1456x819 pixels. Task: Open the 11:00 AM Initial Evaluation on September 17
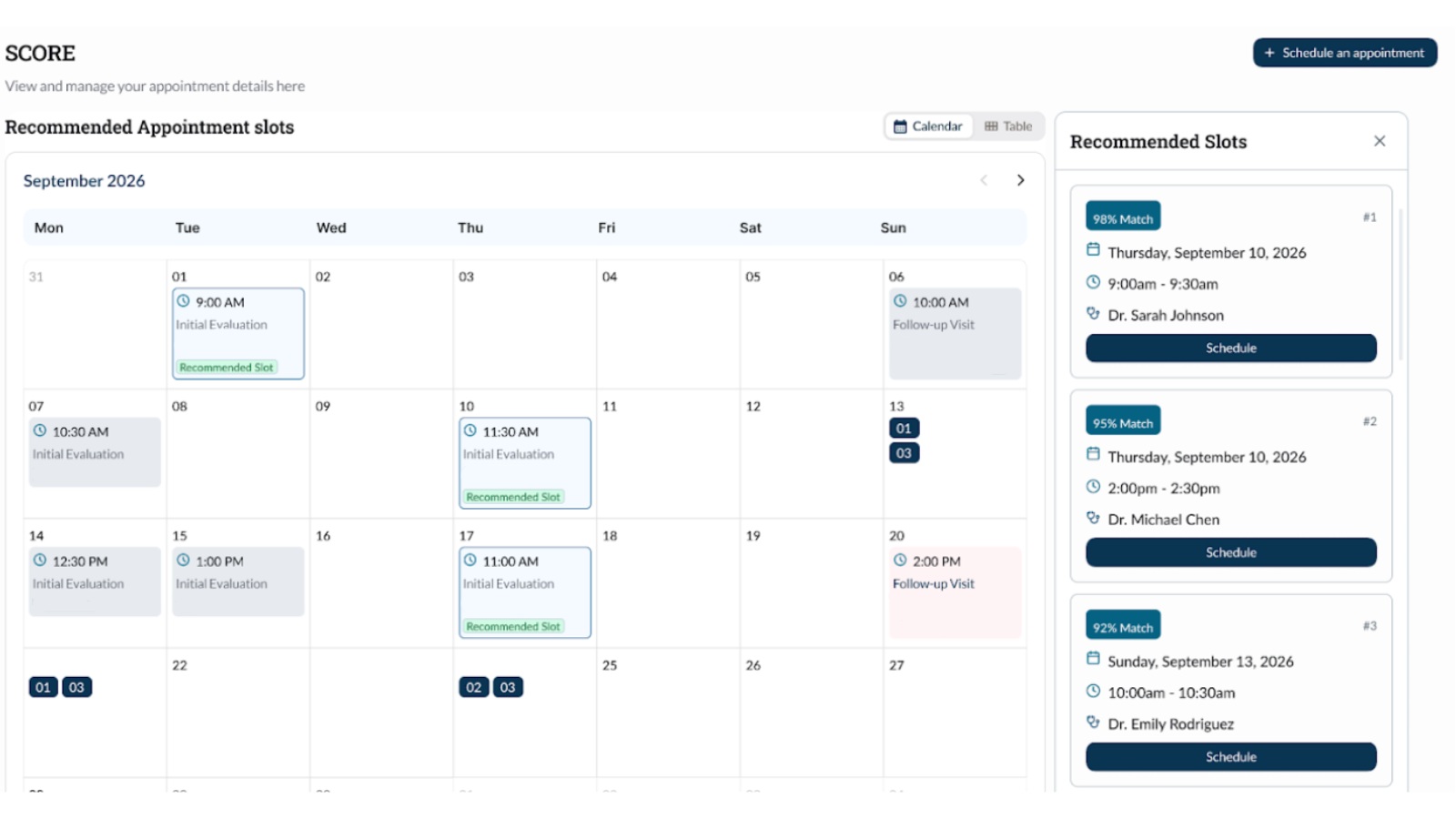pos(524,591)
